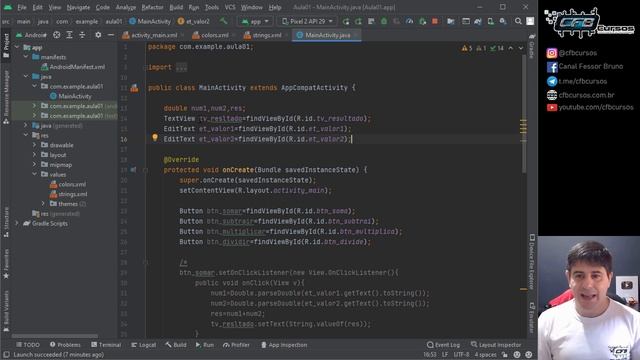Image resolution: width=640 pixels, height=360 pixels.
Task: Toggle the Favorites side tab
Action: point(6,264)
